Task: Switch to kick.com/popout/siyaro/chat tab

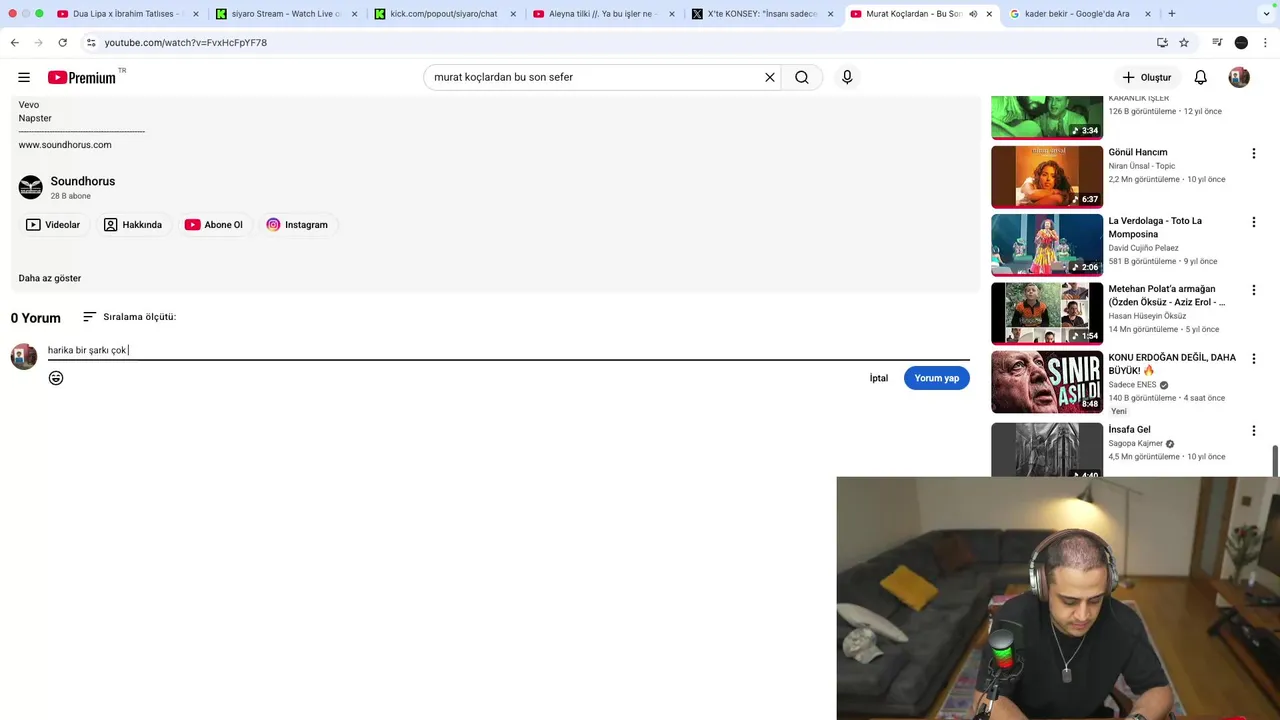Action: coord(444,14)
